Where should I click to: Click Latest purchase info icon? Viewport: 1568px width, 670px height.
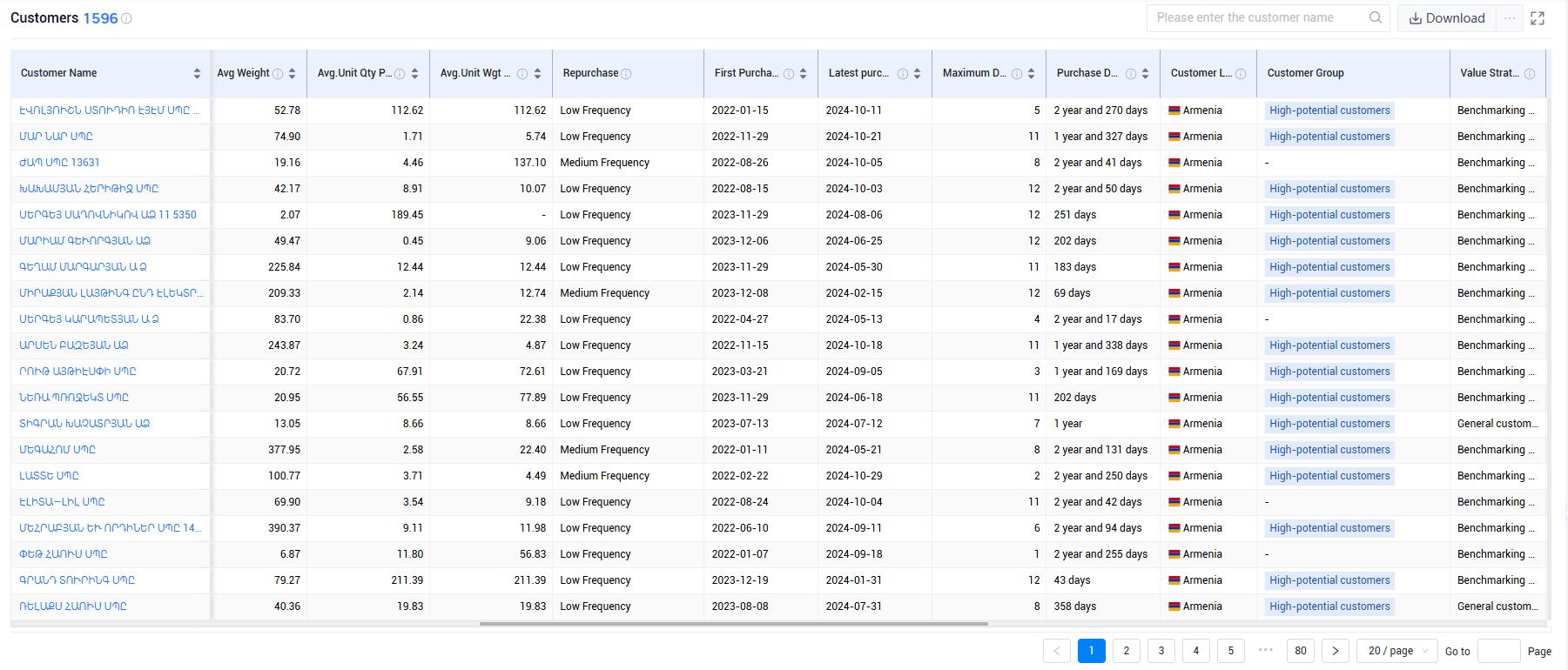click(x=903, y=74)
